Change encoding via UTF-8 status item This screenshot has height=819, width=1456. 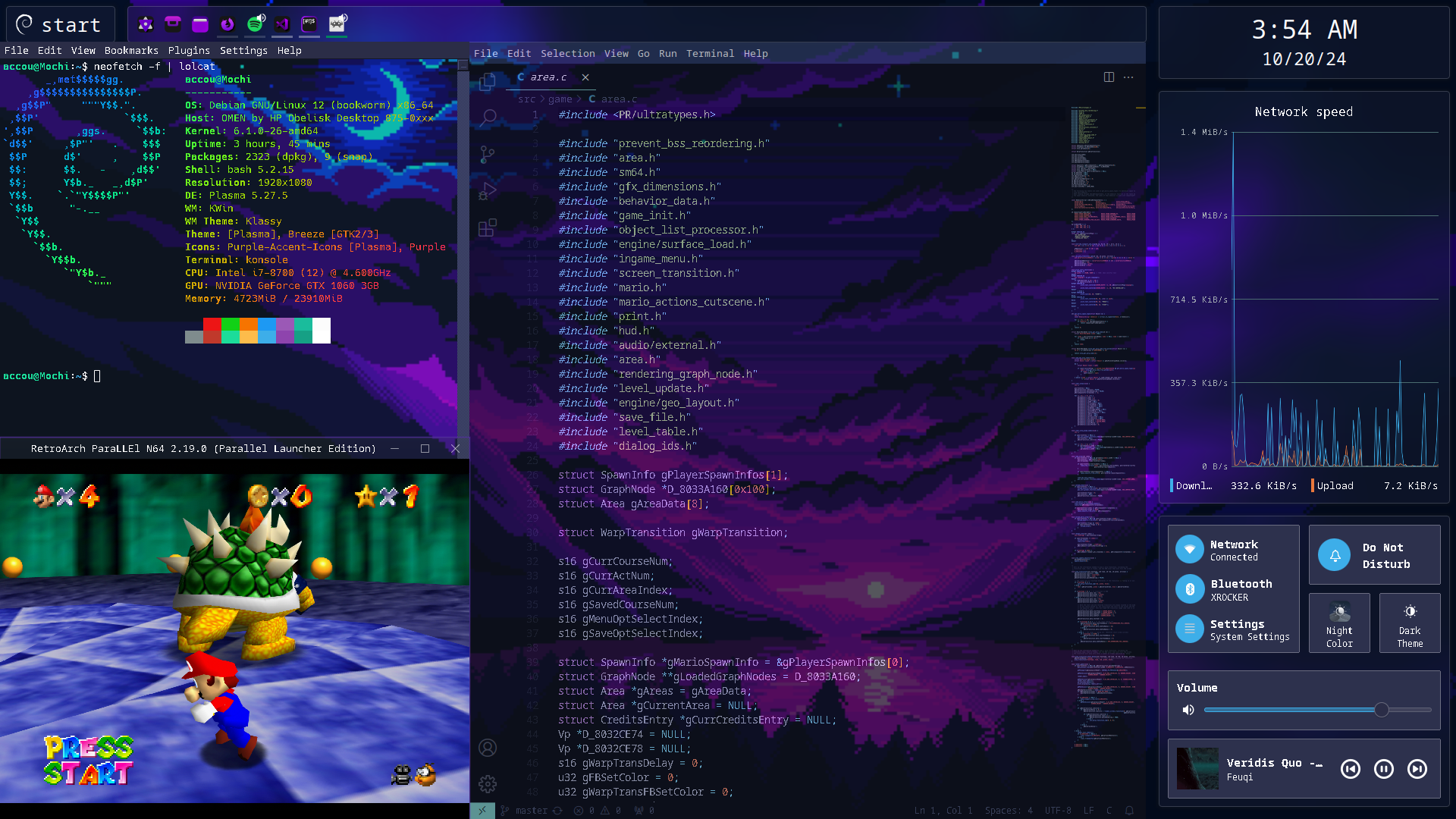[1058, 811]
